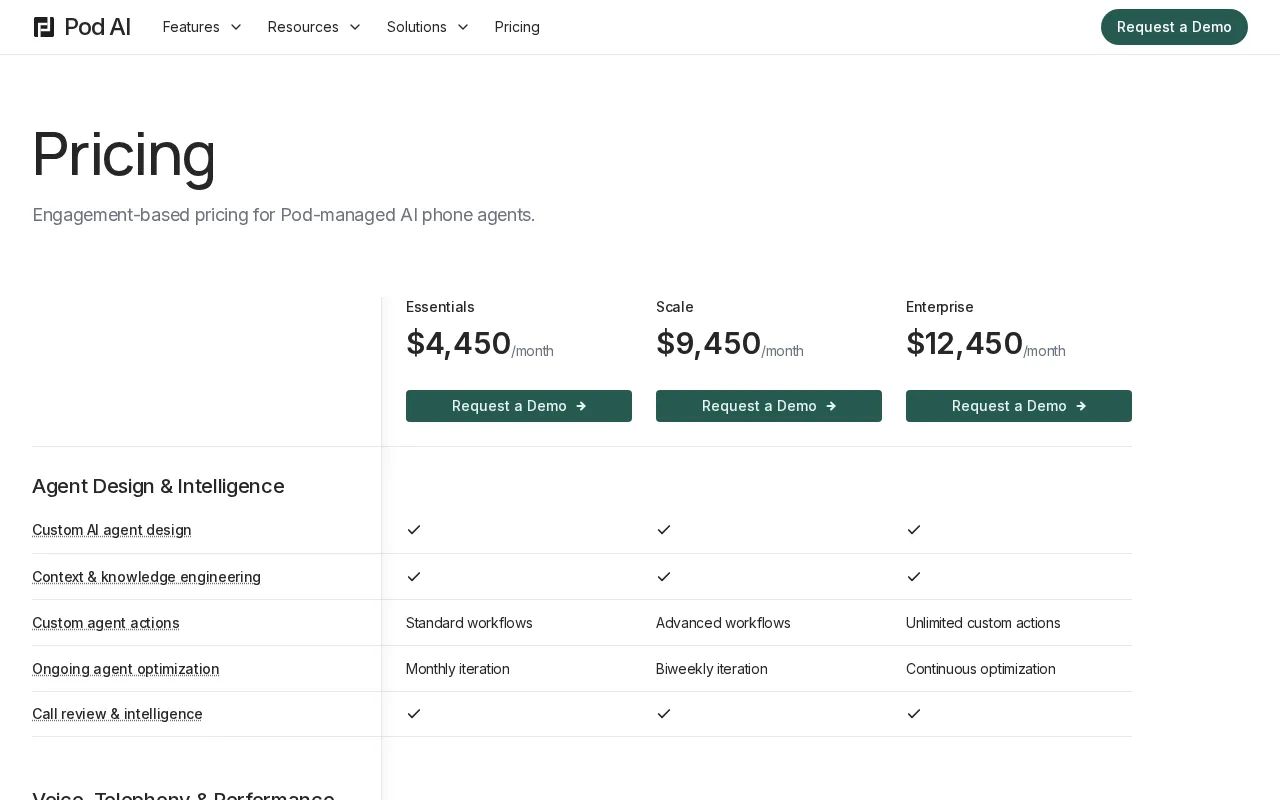1280x800 pixels.
Task: Click the Standard workflows cell
Action: [469, 623]
